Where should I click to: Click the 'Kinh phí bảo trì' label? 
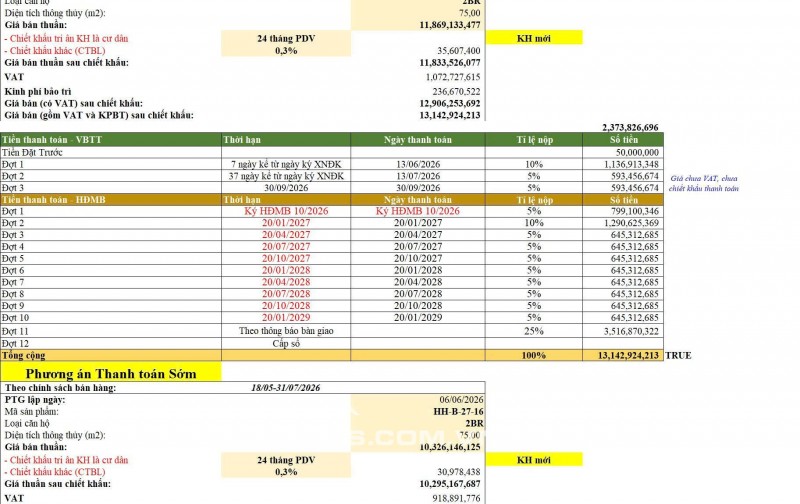coord(38,92)
